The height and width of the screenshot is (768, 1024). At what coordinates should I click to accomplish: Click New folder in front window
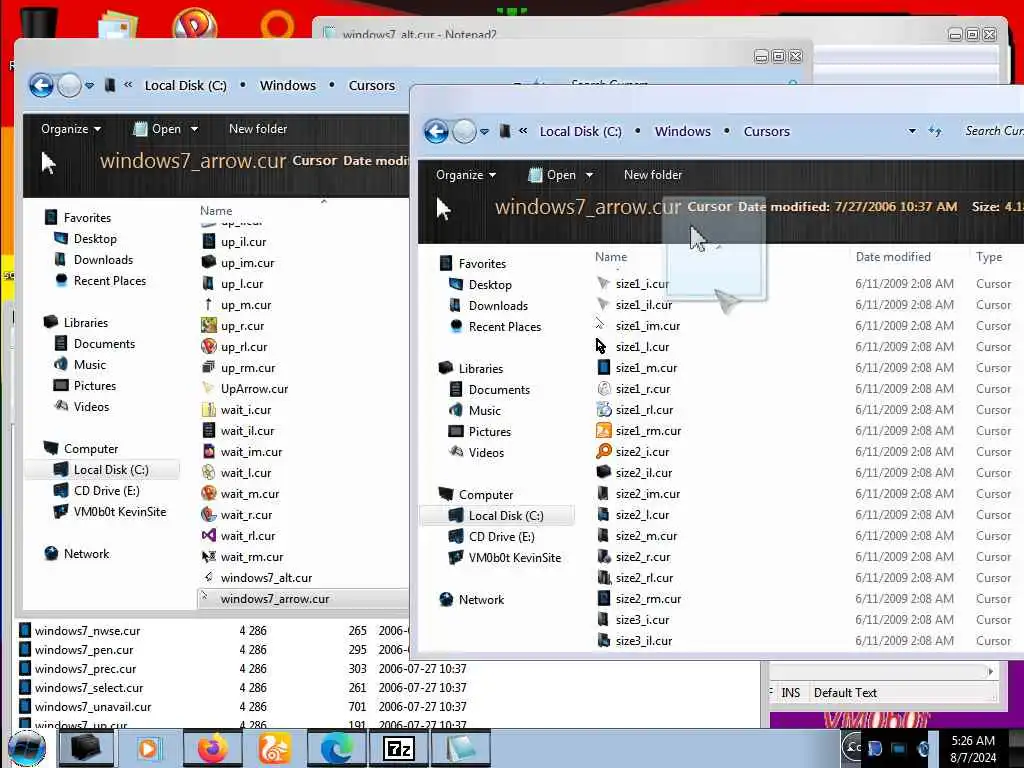point(652,175)
